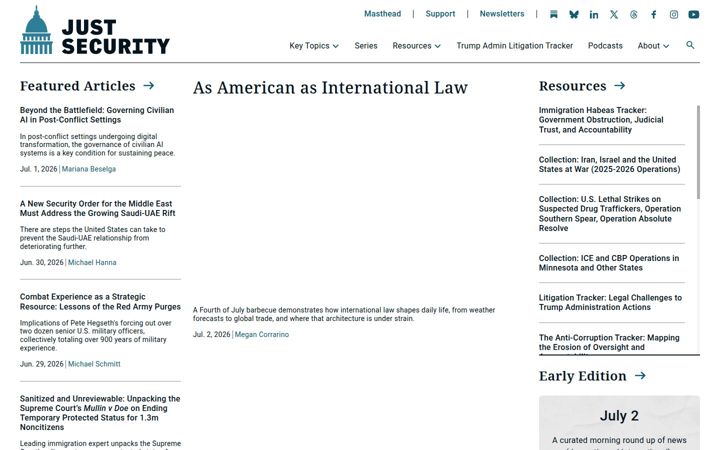The width and height of the screenshot is (720, 450).
Task: Open Litigation Tracker: Legal Challenges to Trump Administration
Action: (x=610, y=302)
